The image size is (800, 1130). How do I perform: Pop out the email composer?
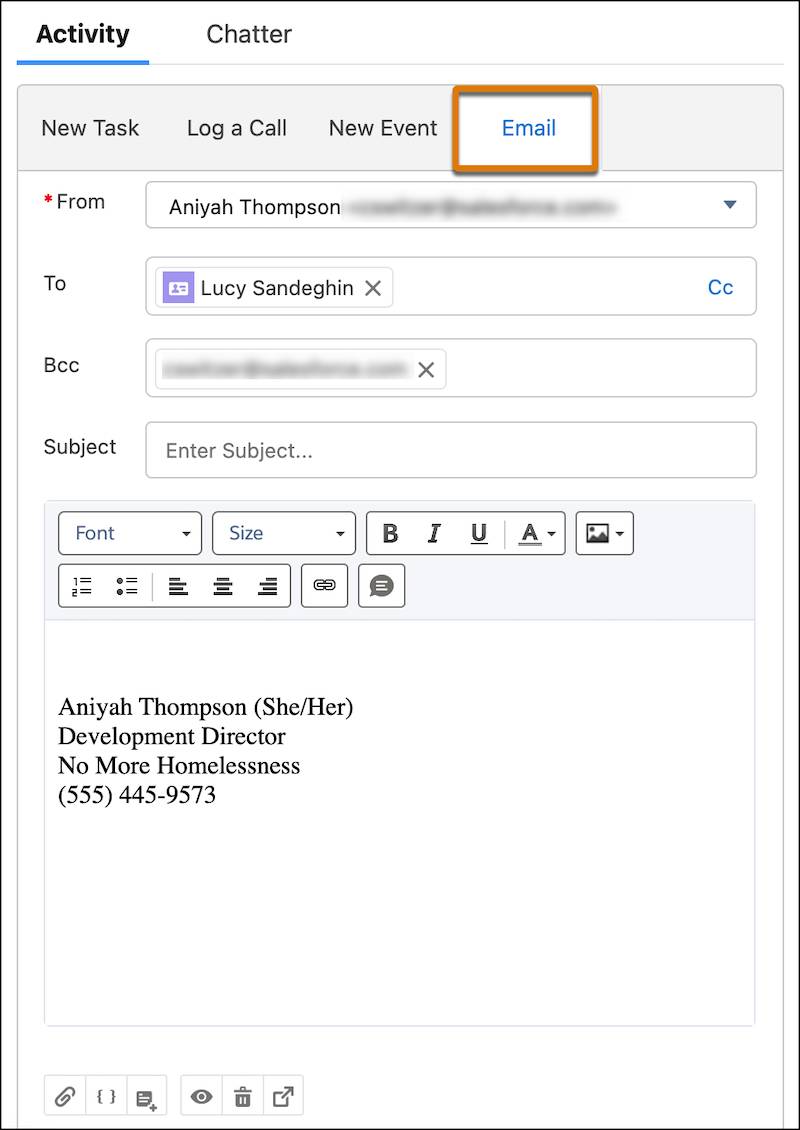point(283,1095)
